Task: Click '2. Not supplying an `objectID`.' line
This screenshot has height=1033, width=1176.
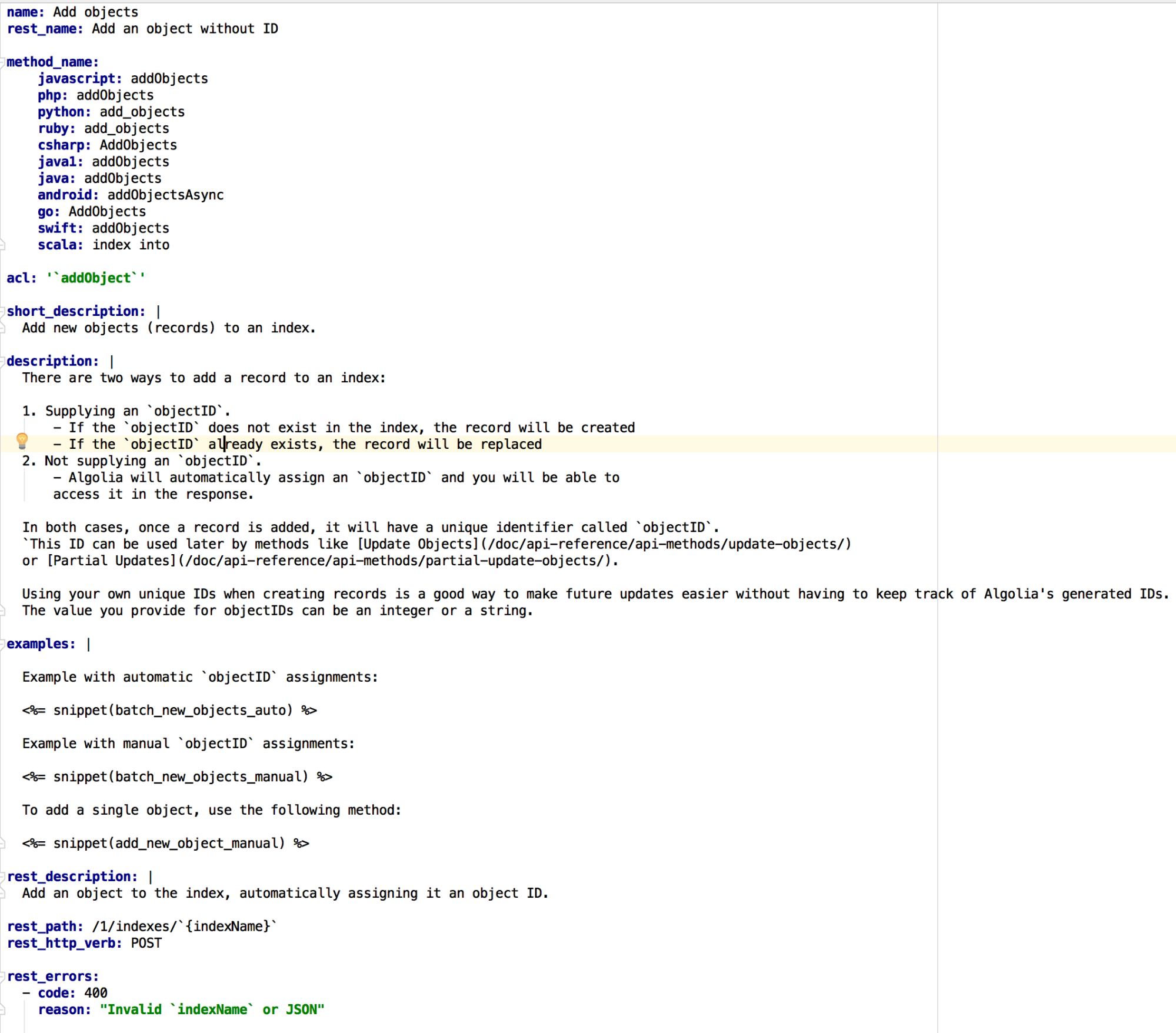Action: 142,461
